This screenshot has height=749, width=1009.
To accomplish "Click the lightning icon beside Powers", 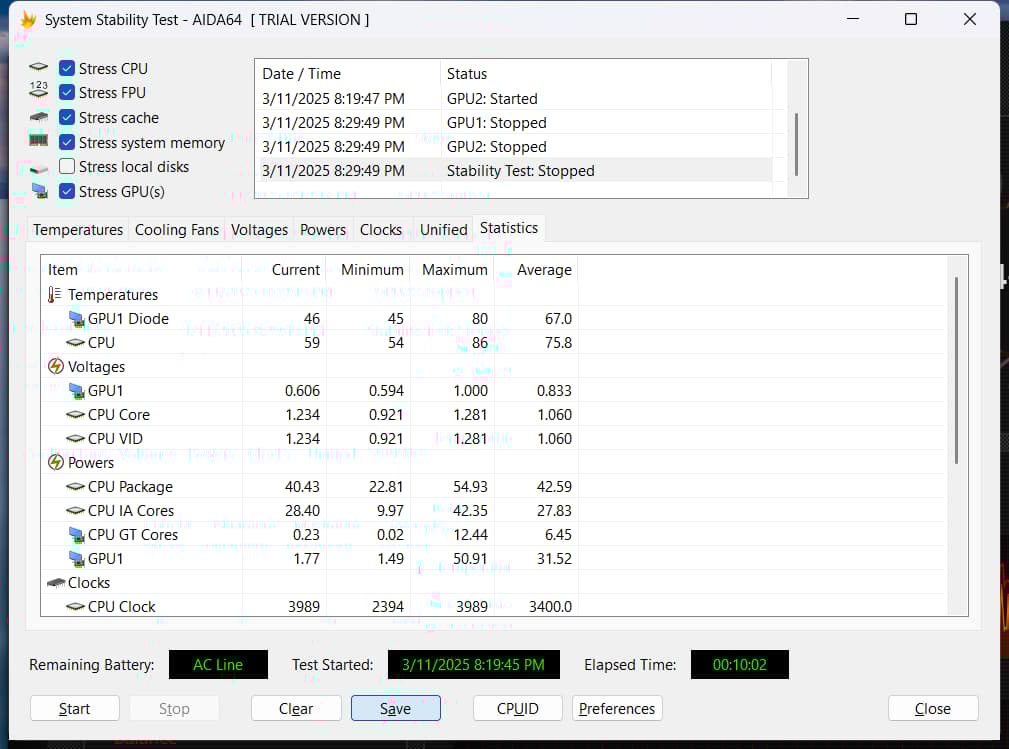I will [56, 463].
